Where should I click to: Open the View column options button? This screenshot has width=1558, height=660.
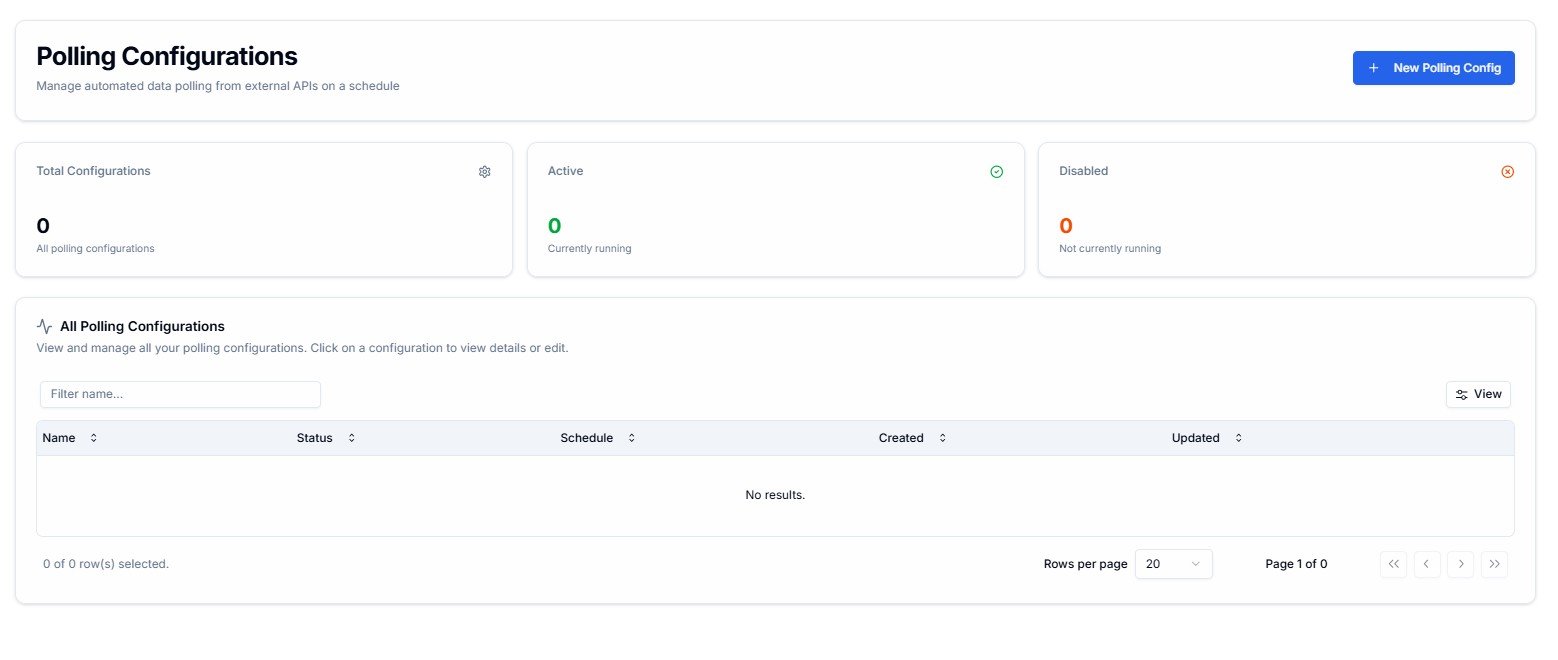(x=1478, y=394)
